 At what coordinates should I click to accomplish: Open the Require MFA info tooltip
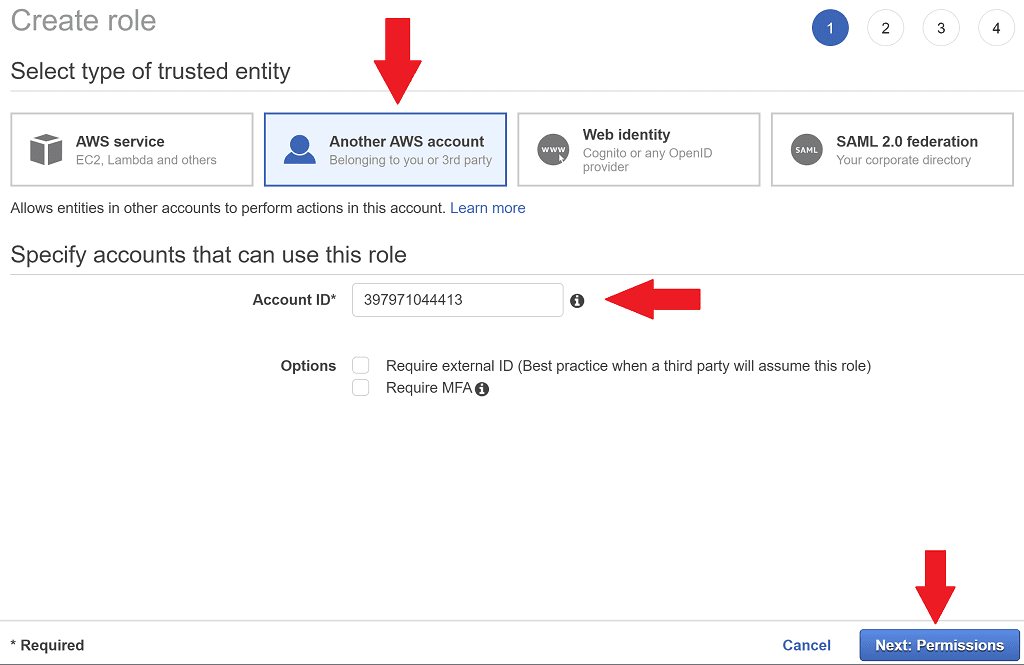[482, 388]
